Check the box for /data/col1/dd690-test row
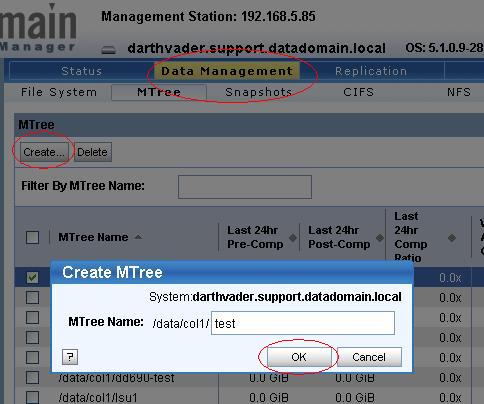Viewport: 484px width, 404px height. click(x=32, y=378)
